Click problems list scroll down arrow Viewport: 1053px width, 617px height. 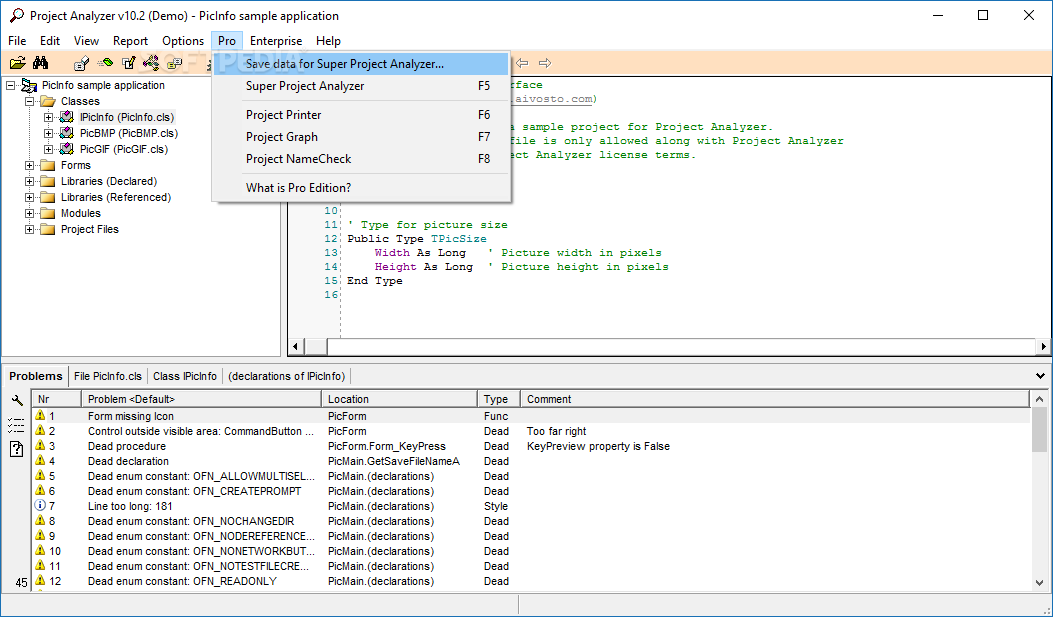[1040, 583]
